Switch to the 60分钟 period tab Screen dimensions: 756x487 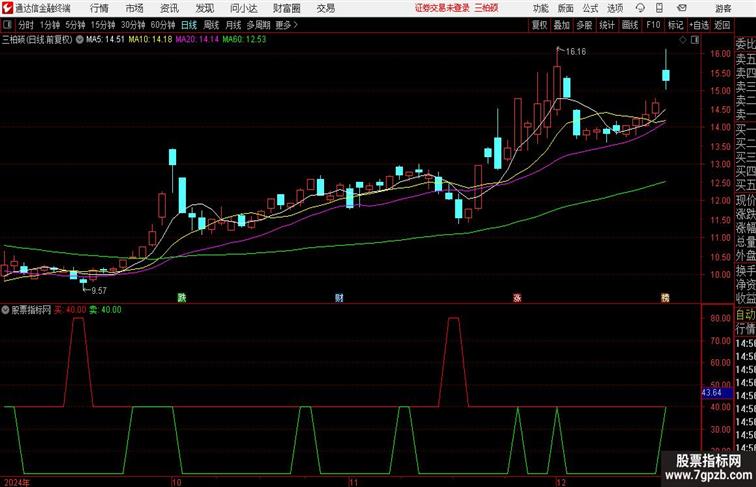(x=163, y=25)
